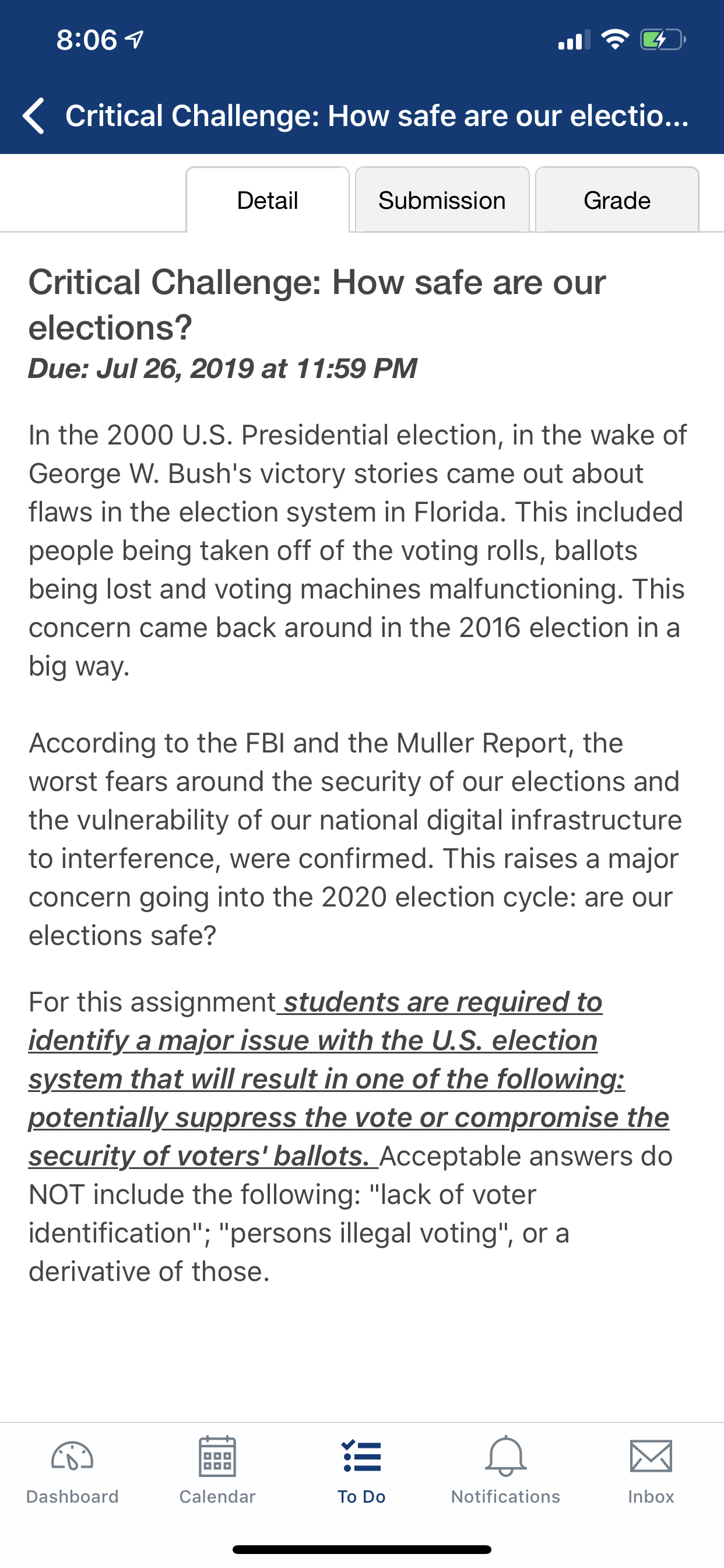Tap the Due Jul 26, 2019 date line
Screen dimensions: 724x1568
[x=223, y=368]
